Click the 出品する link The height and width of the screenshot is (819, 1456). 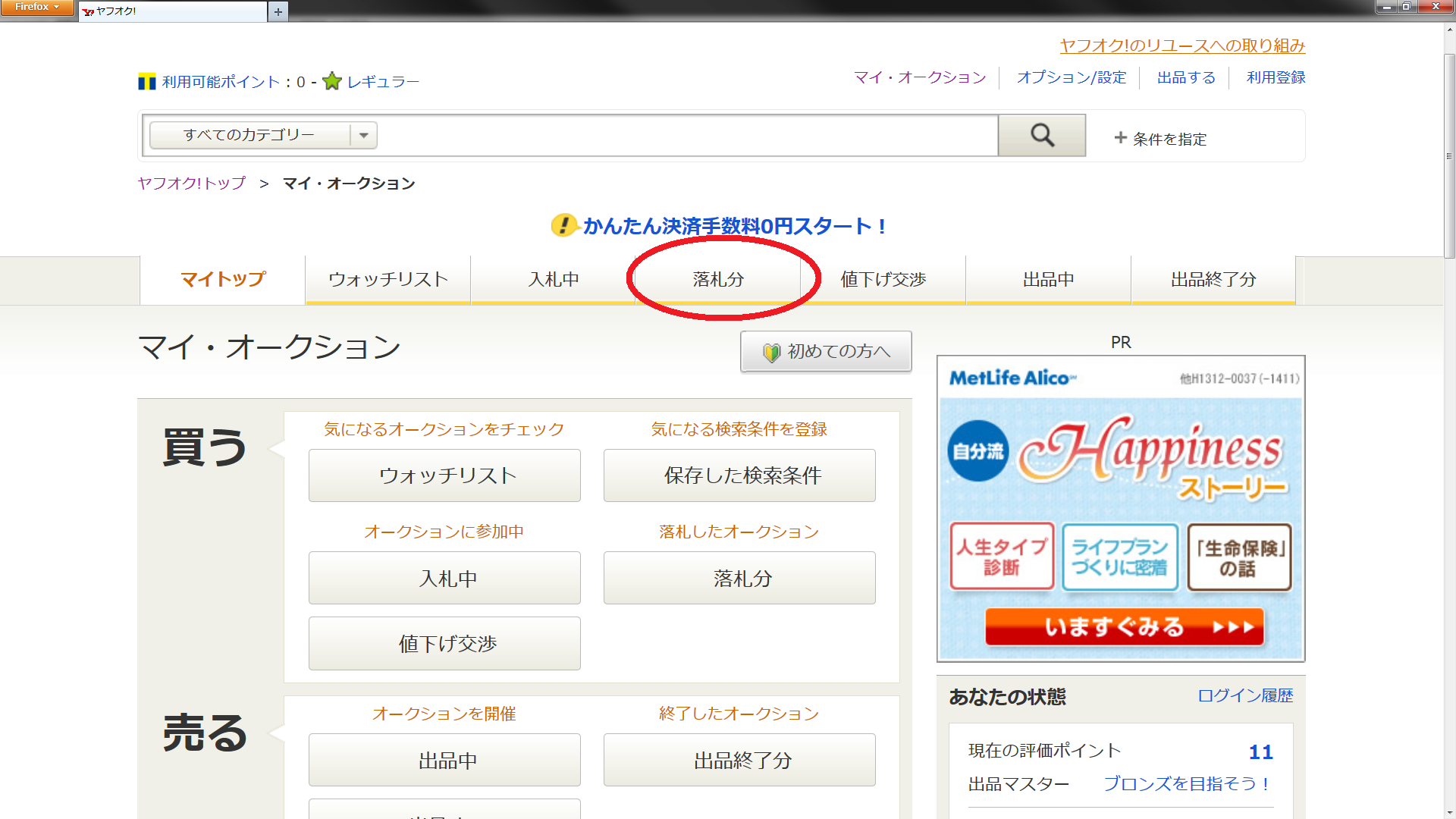pyautogui.click(x=1187, y=77)
